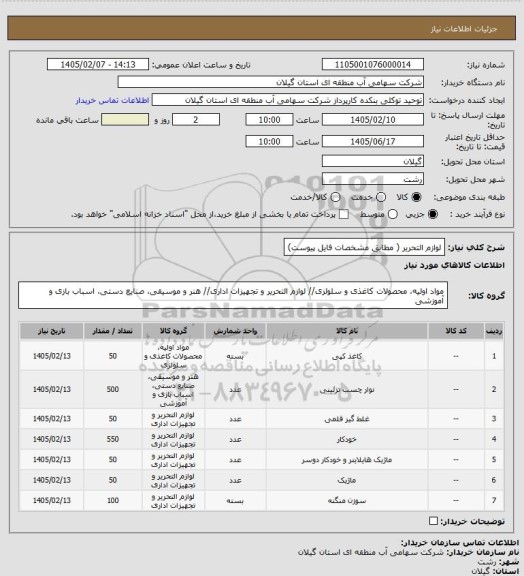Screen dimensions: 524x576
Task: Click the تاریخ نیاز column header
Action: pyautogui.click(x=51, y=331)
